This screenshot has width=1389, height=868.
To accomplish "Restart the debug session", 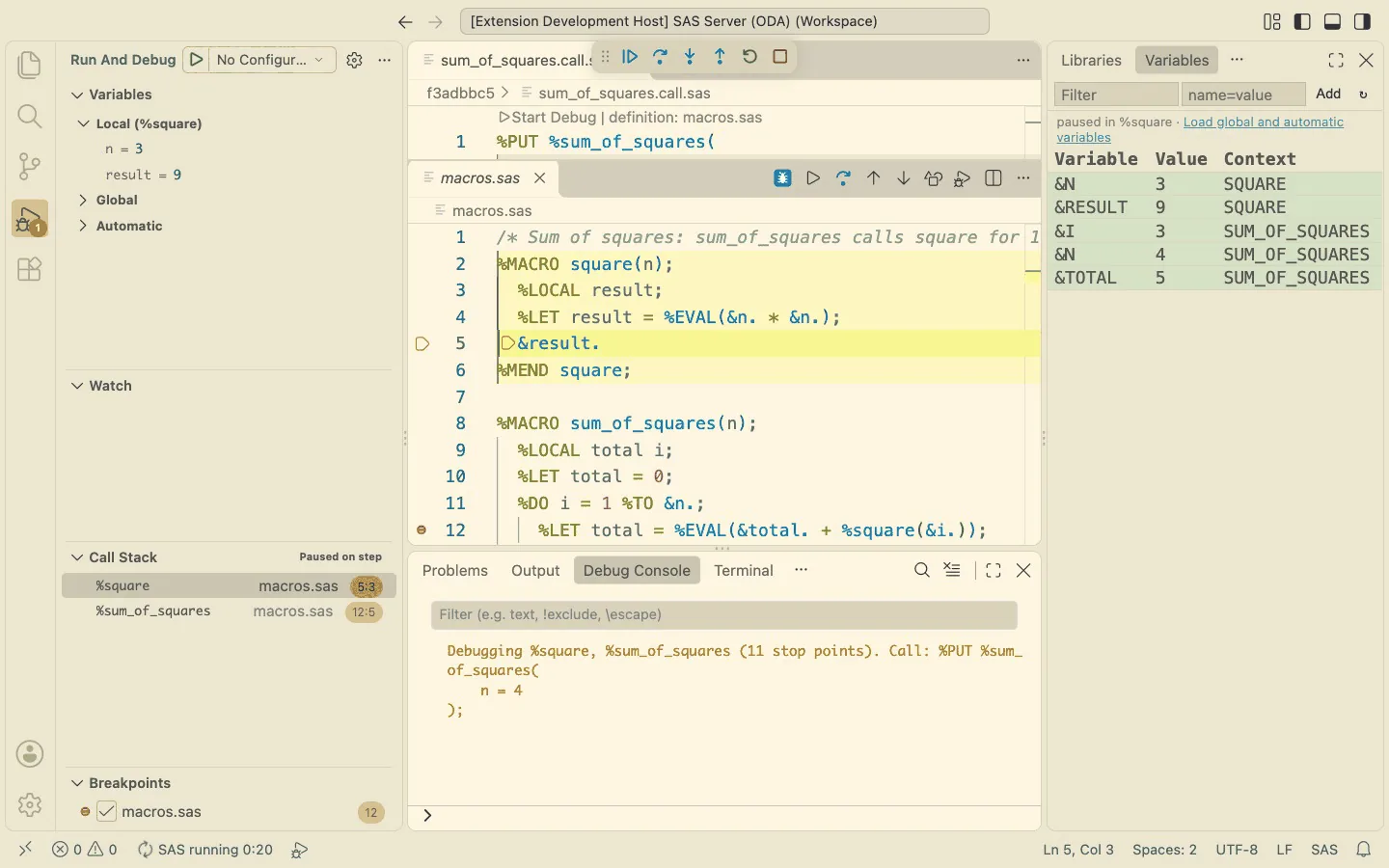I will point(749,57).
